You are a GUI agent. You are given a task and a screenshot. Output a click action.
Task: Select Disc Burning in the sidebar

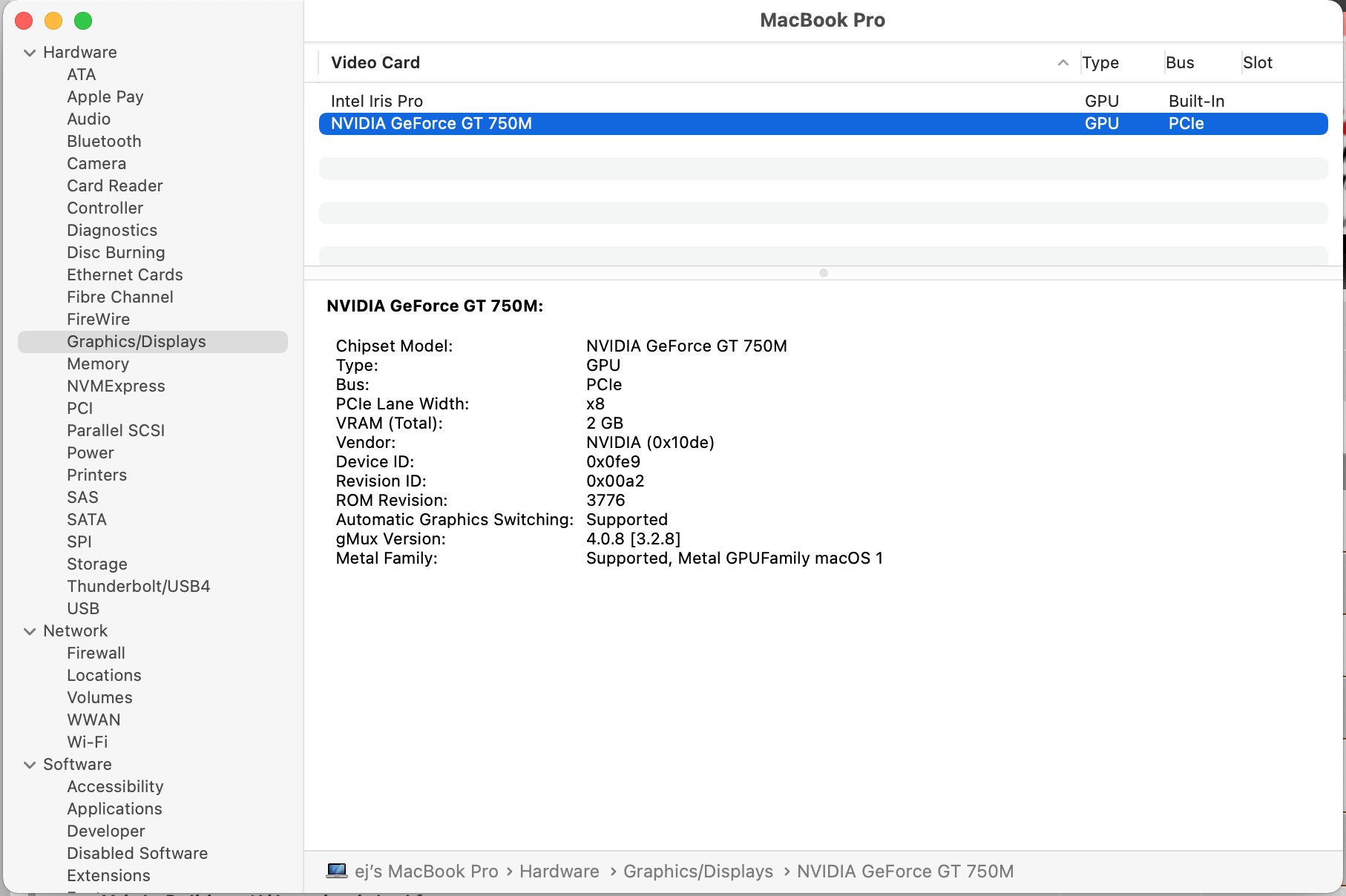tap(116, 253)
